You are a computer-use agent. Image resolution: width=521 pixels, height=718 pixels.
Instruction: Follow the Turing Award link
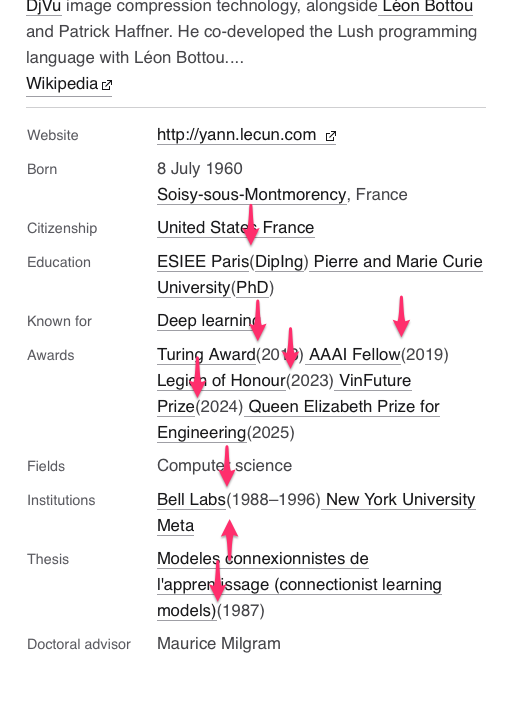point(206,354)
